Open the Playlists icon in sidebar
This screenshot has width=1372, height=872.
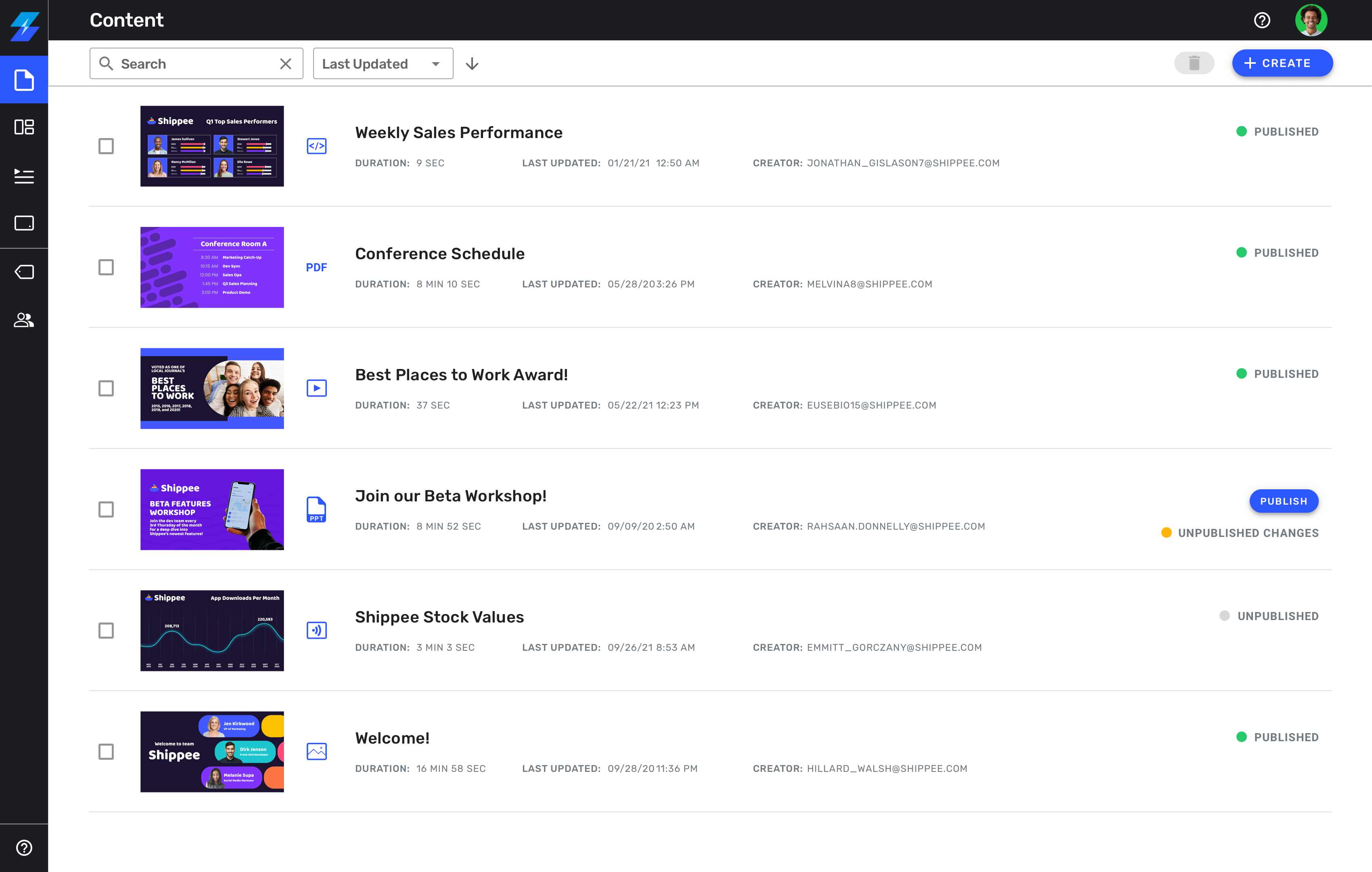pos(24,176)
